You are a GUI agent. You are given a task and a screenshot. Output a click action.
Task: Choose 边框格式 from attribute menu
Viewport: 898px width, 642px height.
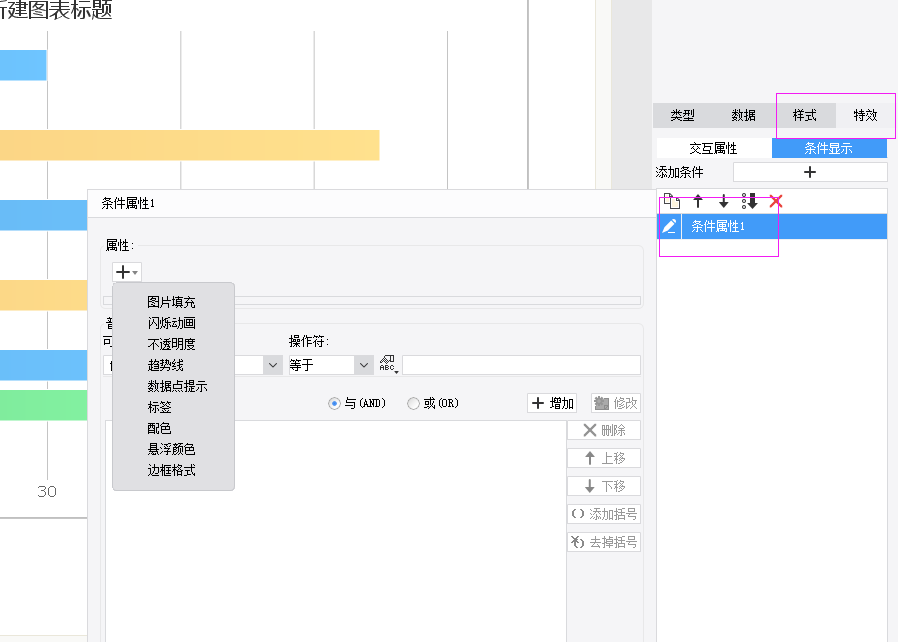[x=171, y=470]
